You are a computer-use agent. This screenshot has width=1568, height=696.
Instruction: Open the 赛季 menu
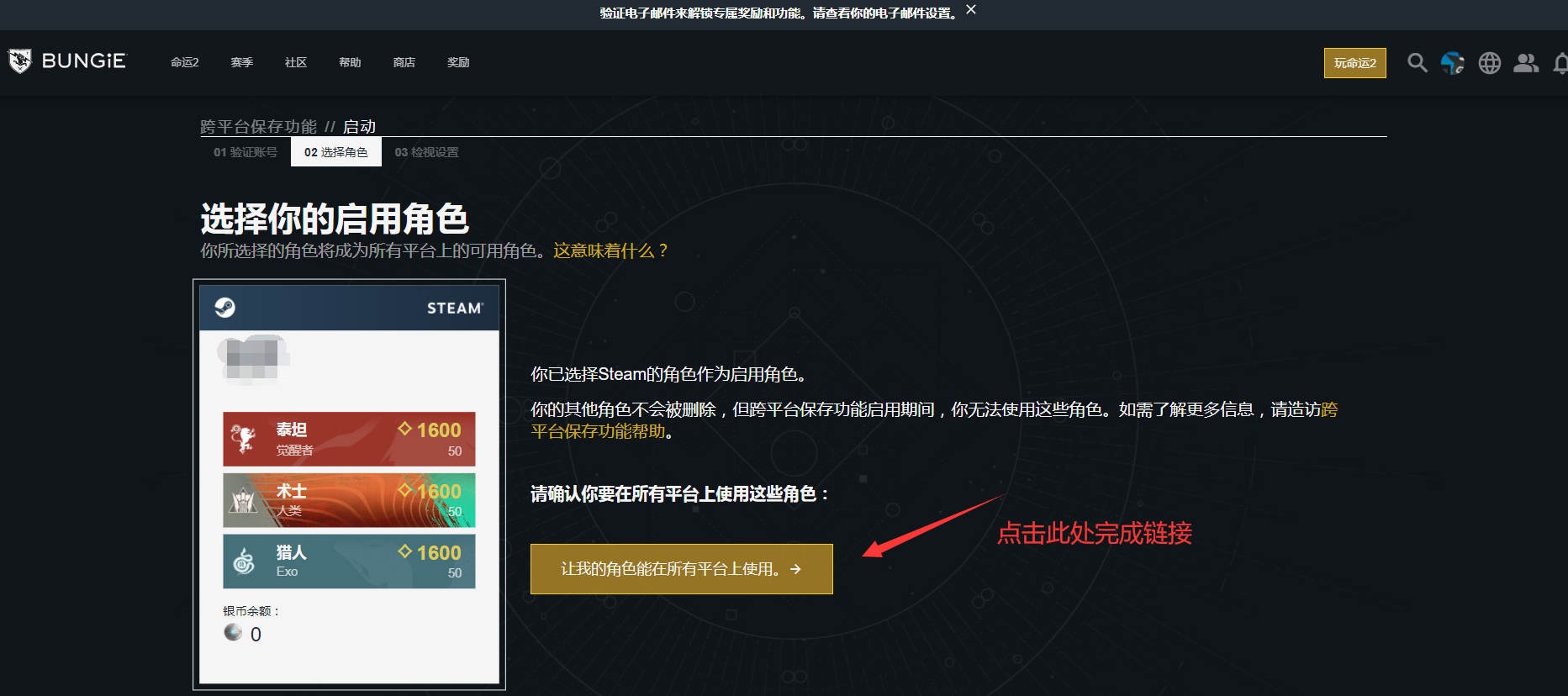pos(242,62)
